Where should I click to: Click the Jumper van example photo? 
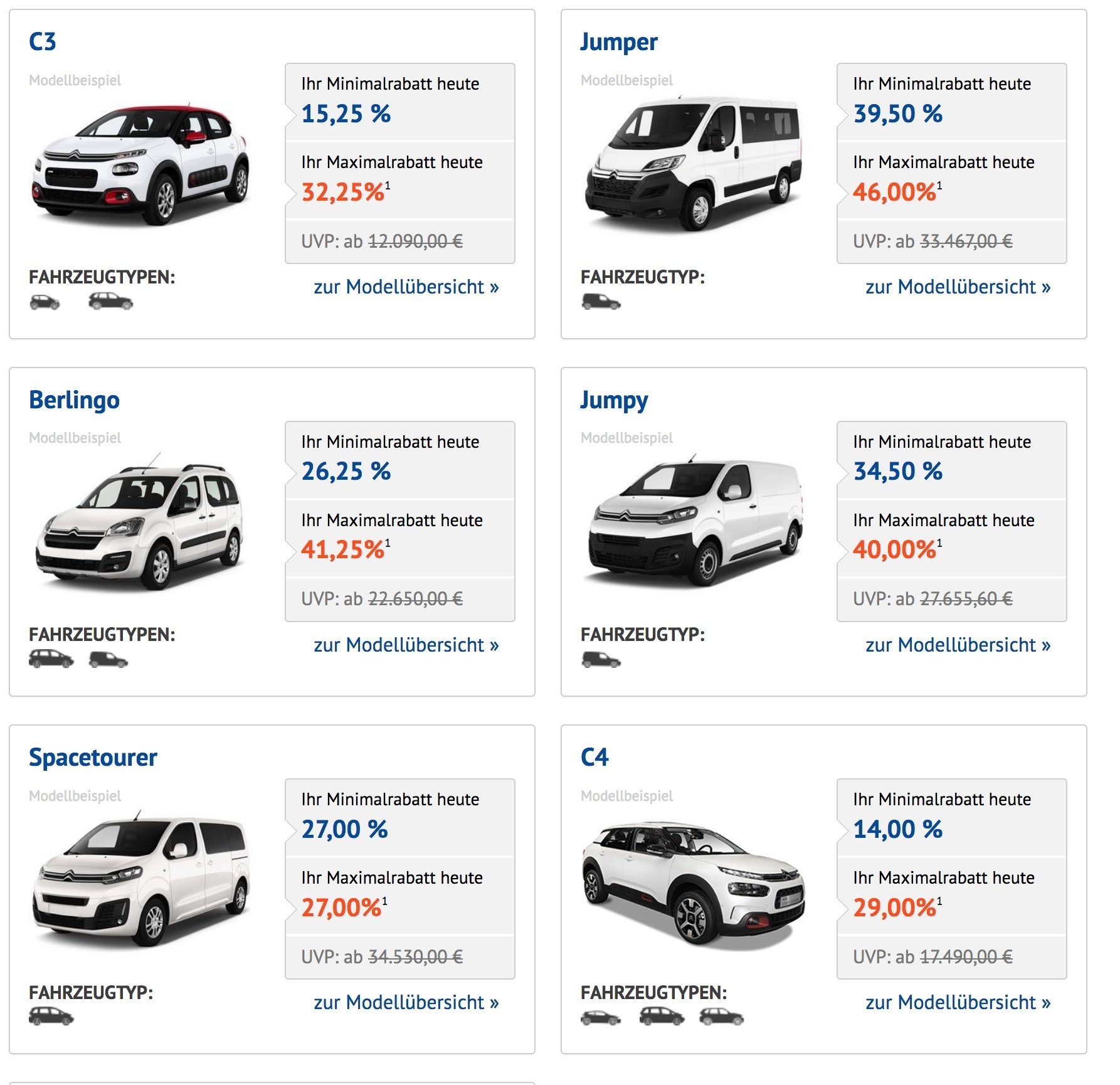[693, 163]
